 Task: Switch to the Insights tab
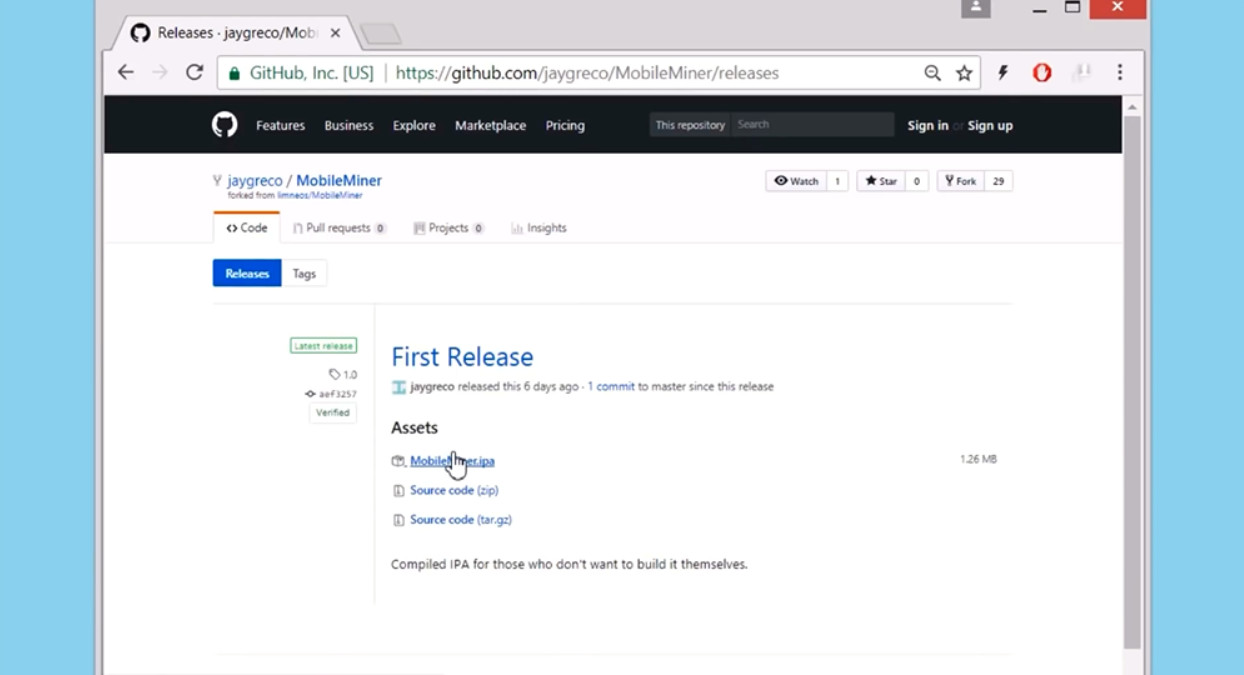pos(539,228)
